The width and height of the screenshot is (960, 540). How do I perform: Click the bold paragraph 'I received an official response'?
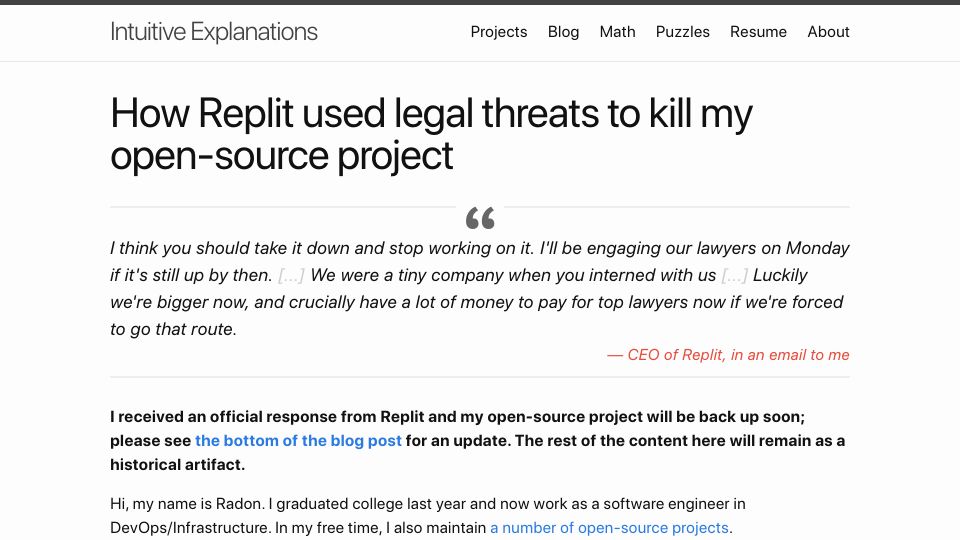[480, 441]
